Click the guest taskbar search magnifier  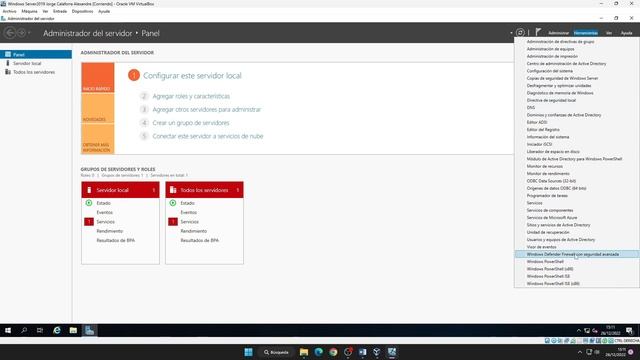click(x=24, y=330)
